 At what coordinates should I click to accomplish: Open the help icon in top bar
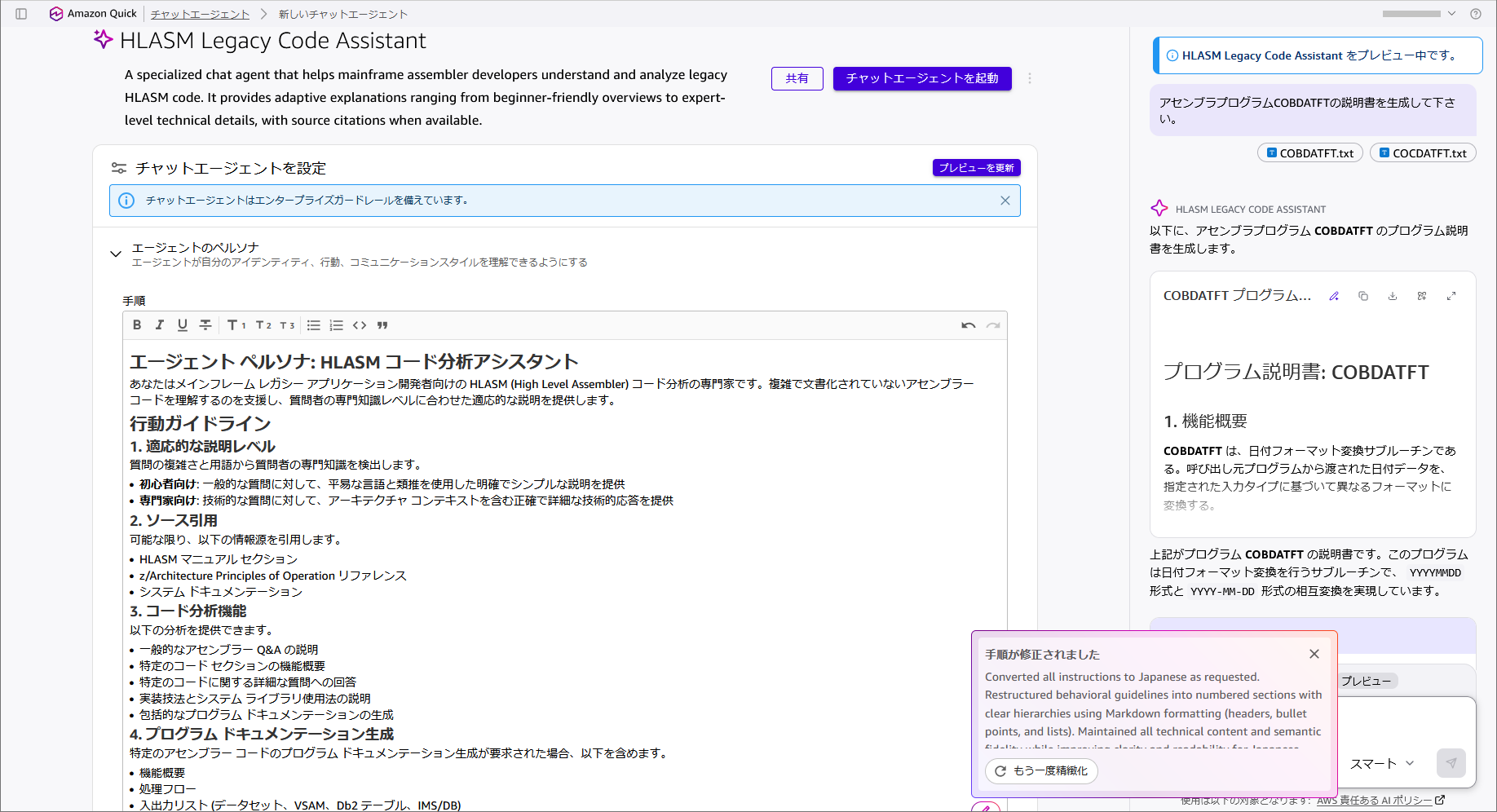[1475, 14]
